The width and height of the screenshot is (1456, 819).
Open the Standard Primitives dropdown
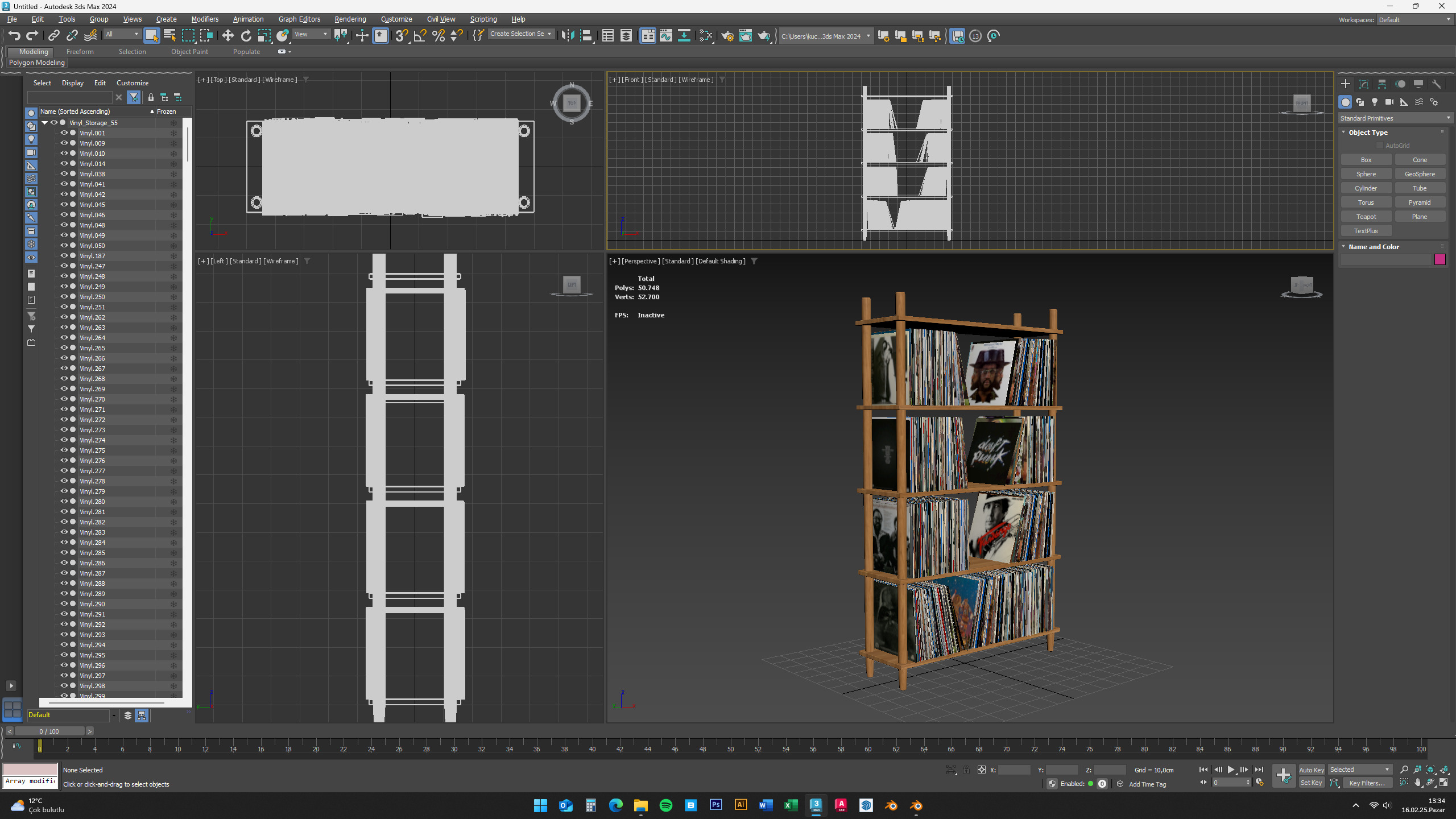(x=1395, y=118)
